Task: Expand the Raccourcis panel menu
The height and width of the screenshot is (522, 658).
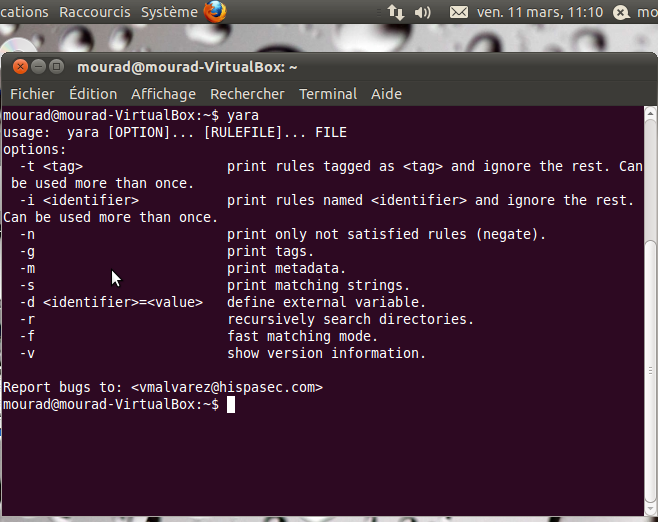Action: tap(94, 12)
